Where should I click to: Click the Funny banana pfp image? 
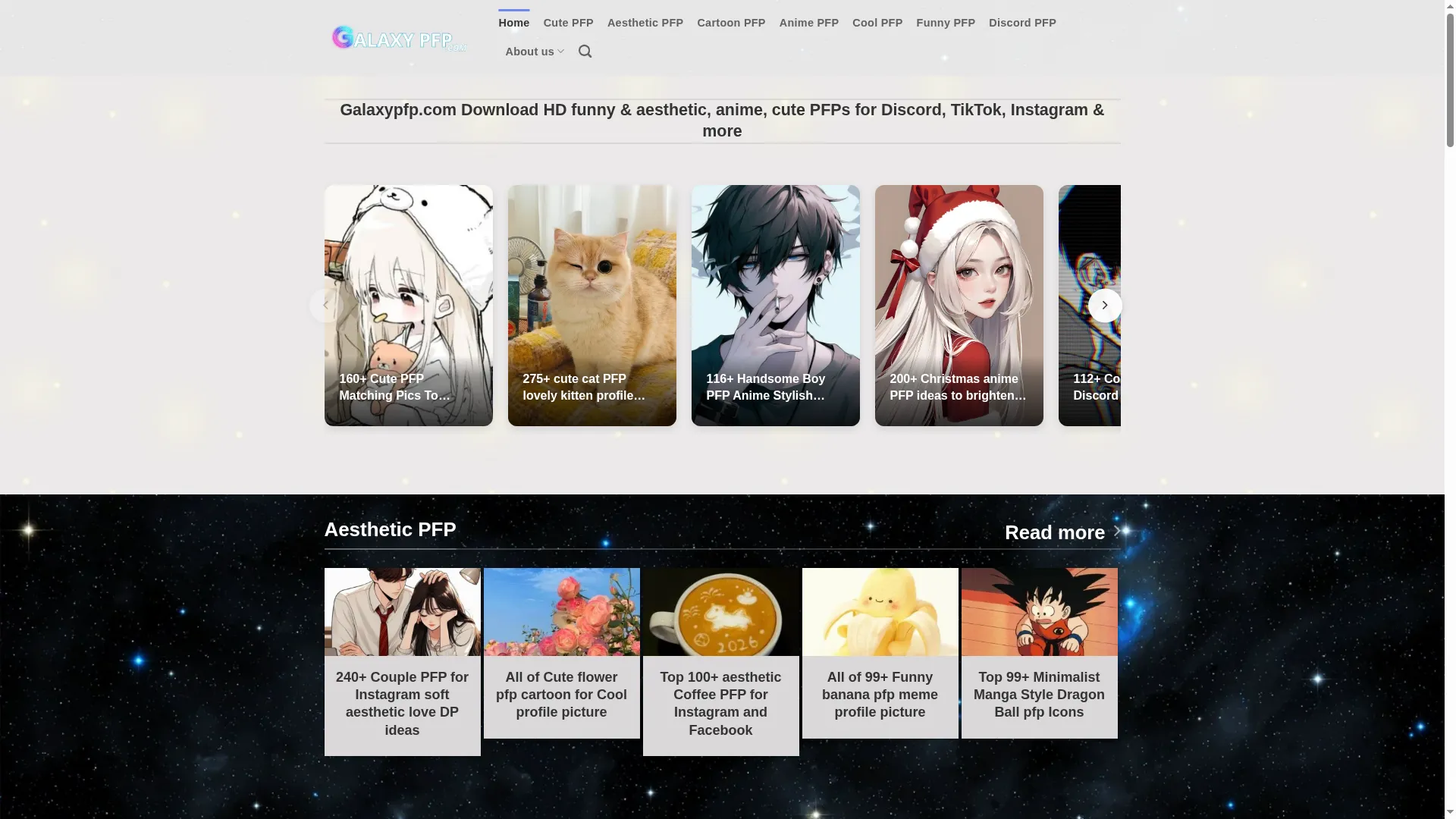tap(880, 612)
